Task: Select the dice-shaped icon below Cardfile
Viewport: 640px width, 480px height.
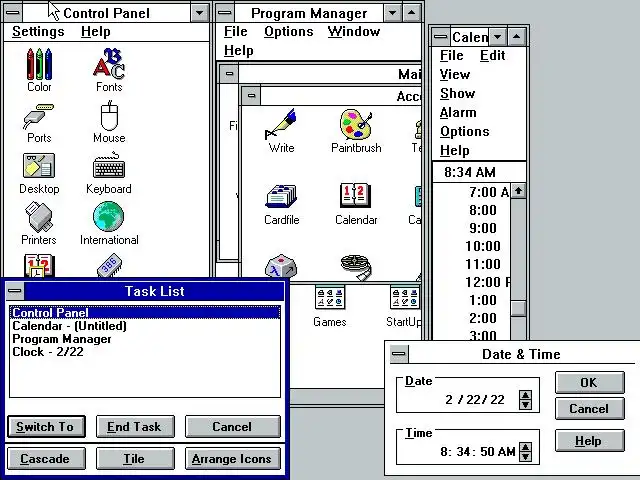Action: click(x=281, y=267)
